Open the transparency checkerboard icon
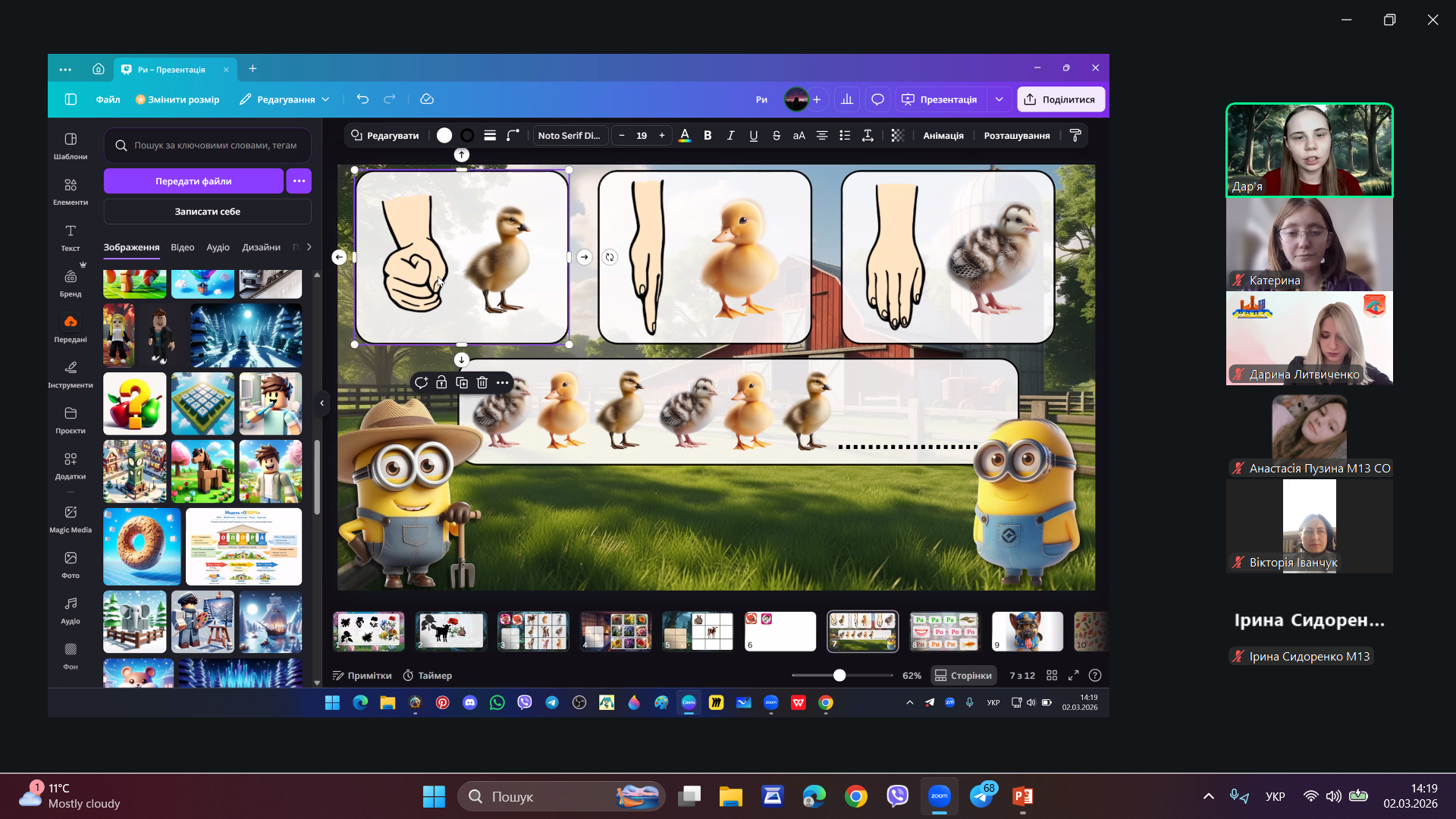Image resolution: width=1456 pixels, height=819 pixels. 898,136
